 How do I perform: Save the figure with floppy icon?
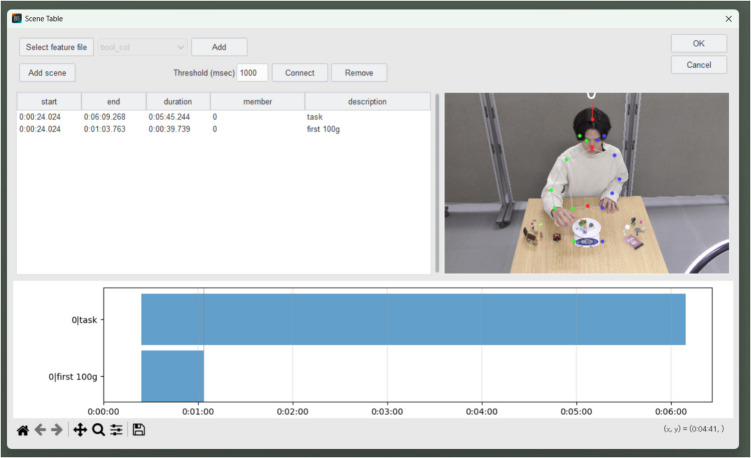coord(139,430)
